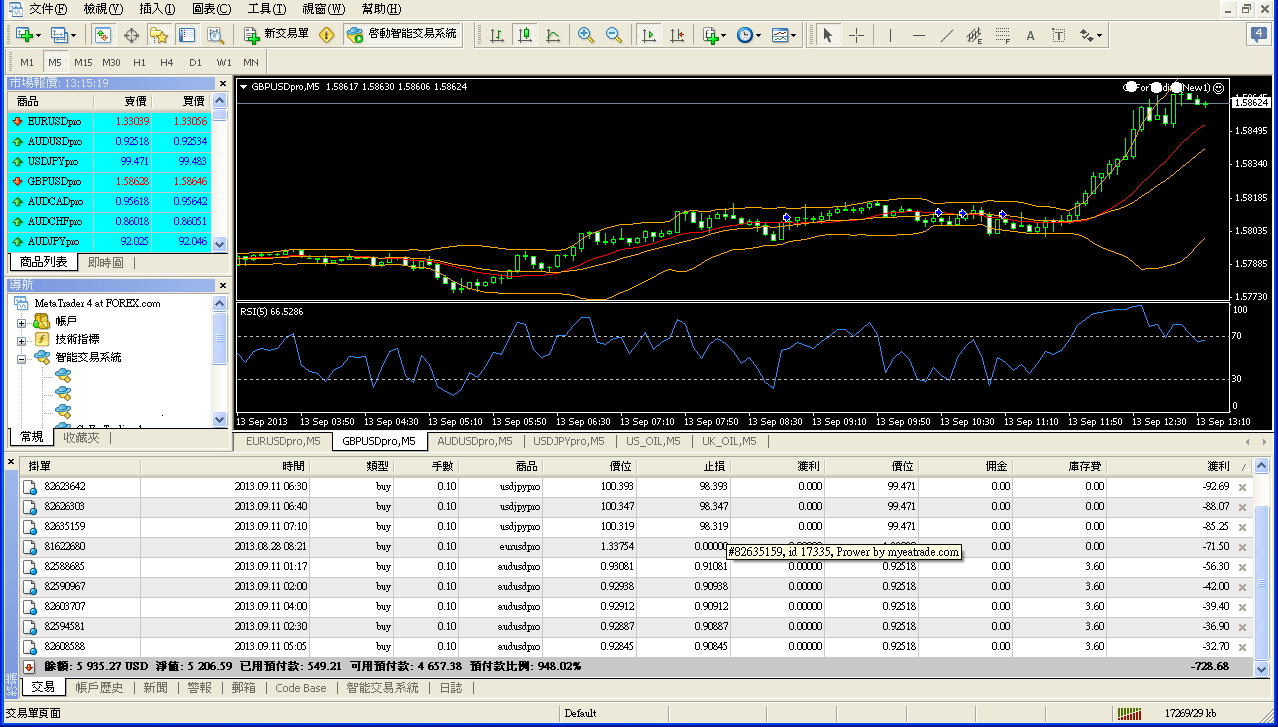Open the USDJPYpro,M5 chart tab

[569, 441]
